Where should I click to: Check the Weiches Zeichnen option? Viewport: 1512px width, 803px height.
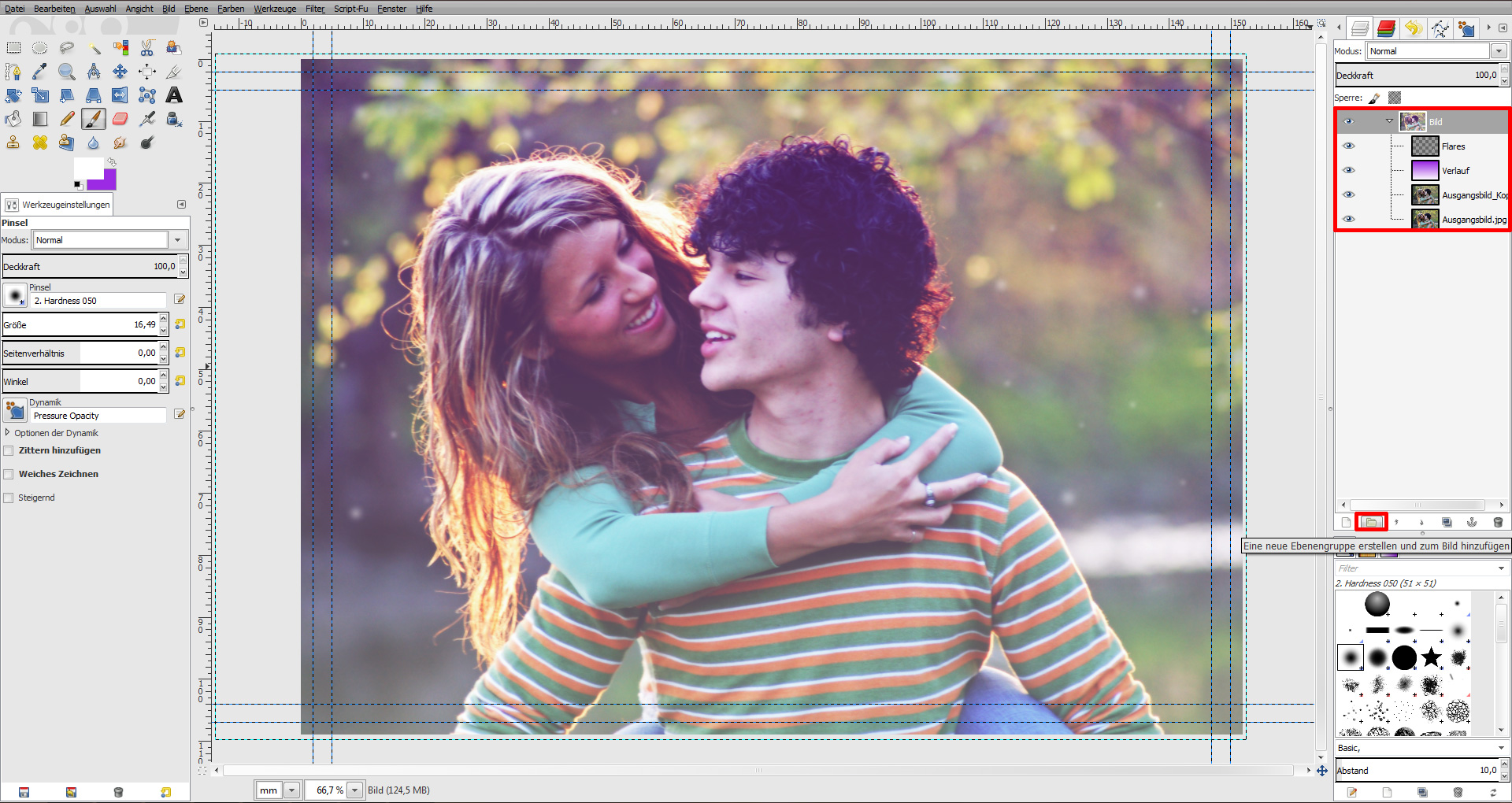point(9,474)
